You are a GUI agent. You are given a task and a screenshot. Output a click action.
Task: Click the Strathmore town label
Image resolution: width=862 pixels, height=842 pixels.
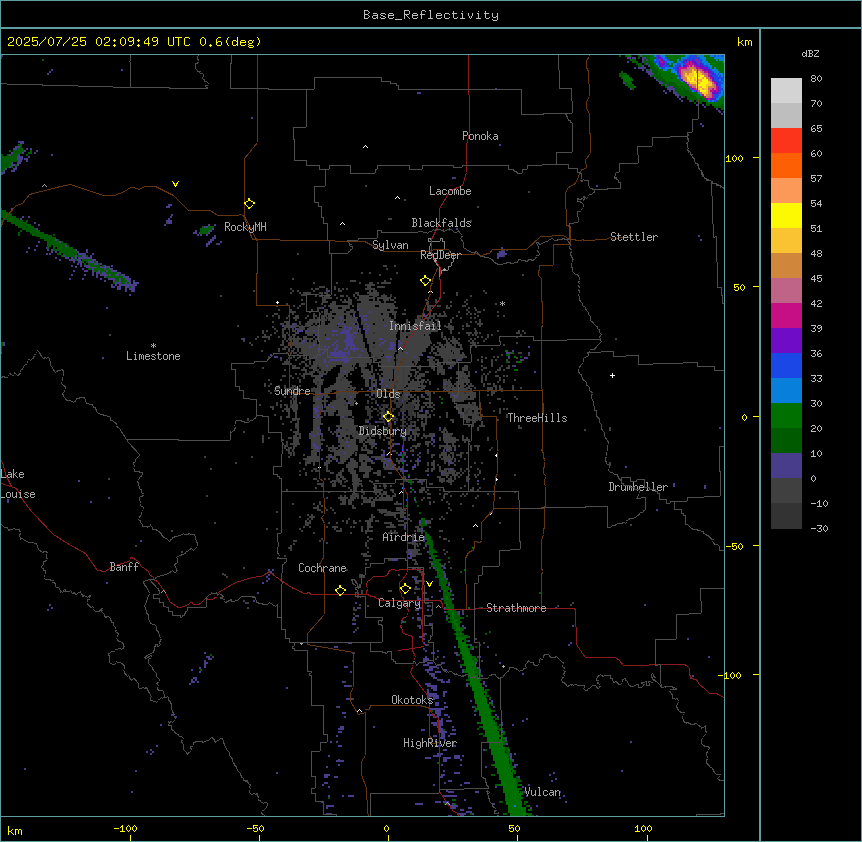[516, 608]
